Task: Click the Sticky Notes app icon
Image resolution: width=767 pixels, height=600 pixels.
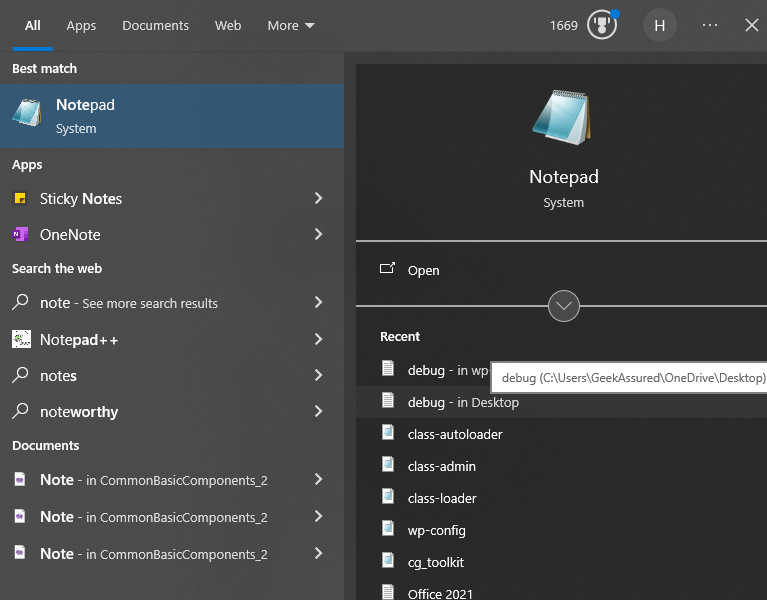Action: (20, 198)
